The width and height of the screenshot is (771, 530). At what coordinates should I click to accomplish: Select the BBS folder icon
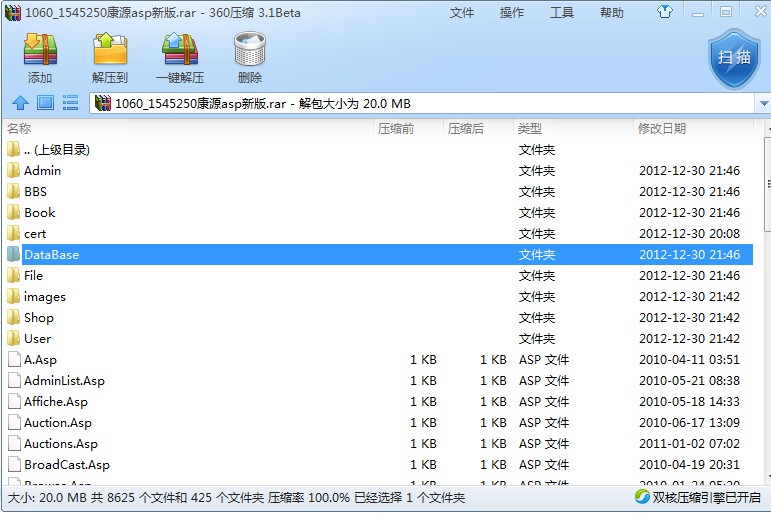(x=14, y=192)
